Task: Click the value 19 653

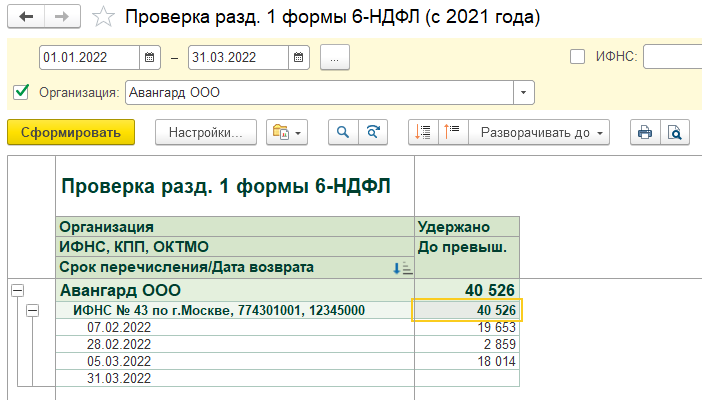Action: 497,327
